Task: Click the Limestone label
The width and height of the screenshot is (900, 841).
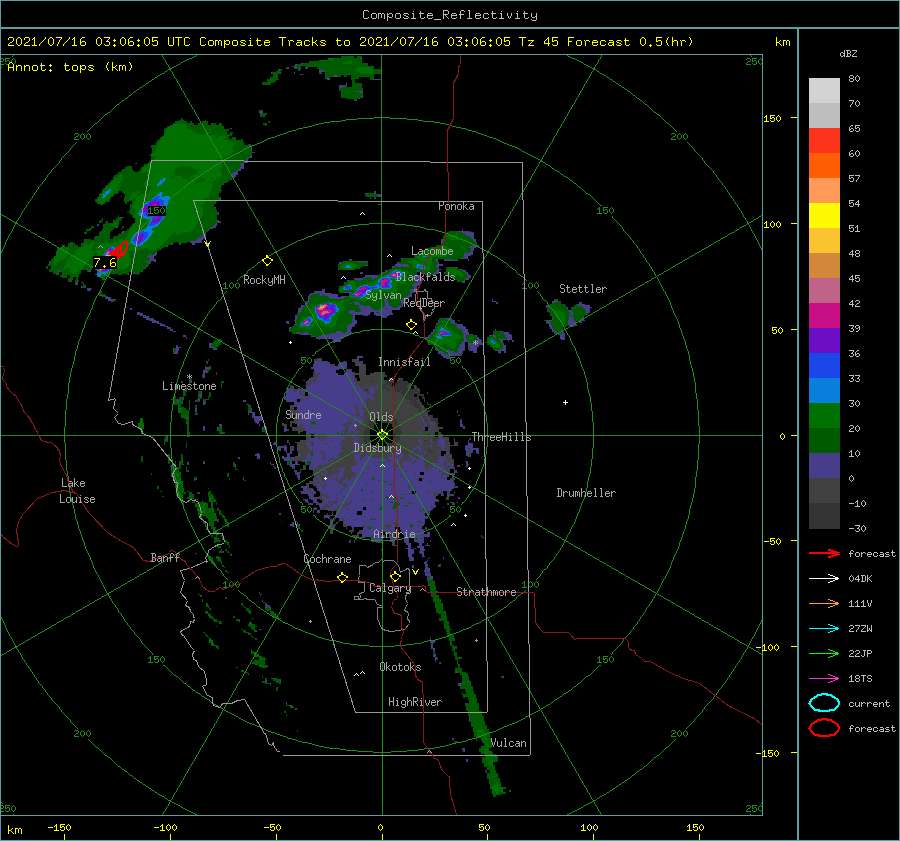Action: coord(189,386)
